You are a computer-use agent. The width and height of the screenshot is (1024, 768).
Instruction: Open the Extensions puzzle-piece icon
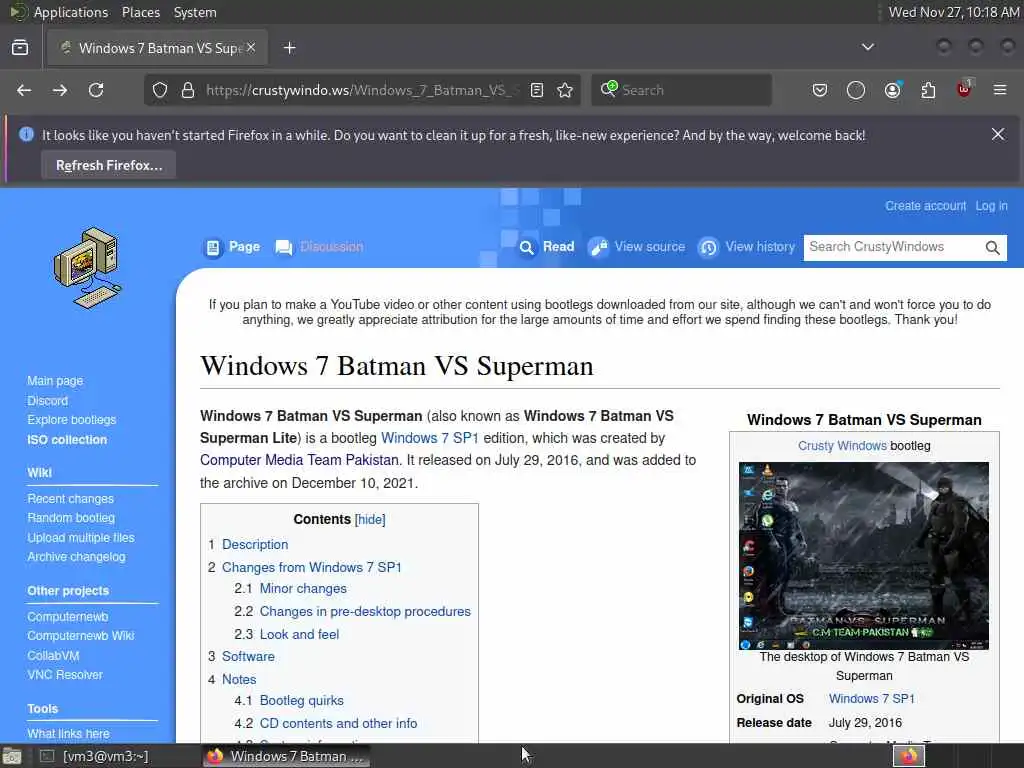click(x=928, y=90)
